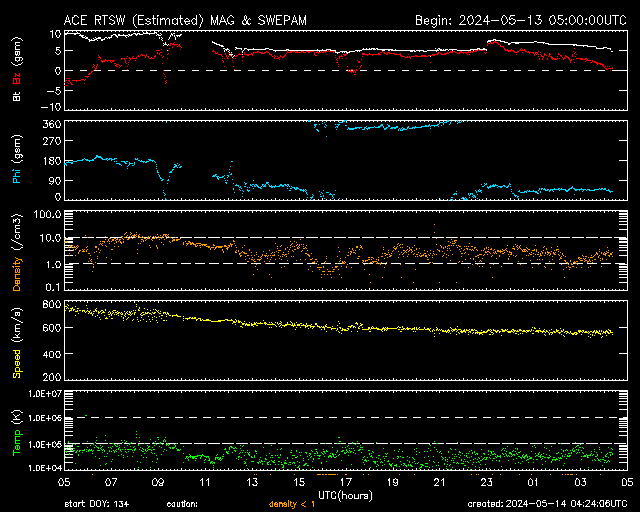Click the '0.1' tick on Density axis
Screen dimensions: 640x512
53,287
